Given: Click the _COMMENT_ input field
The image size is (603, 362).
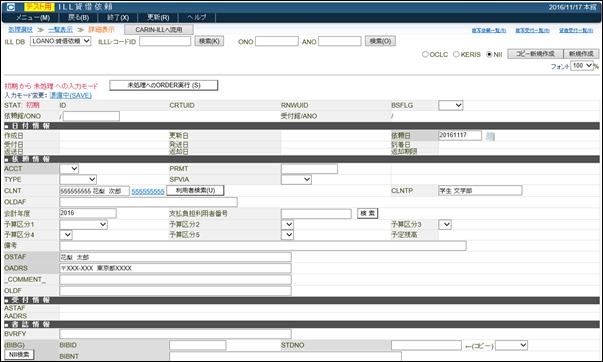Looking at the screenshot, I should click(x=175, y=279).
